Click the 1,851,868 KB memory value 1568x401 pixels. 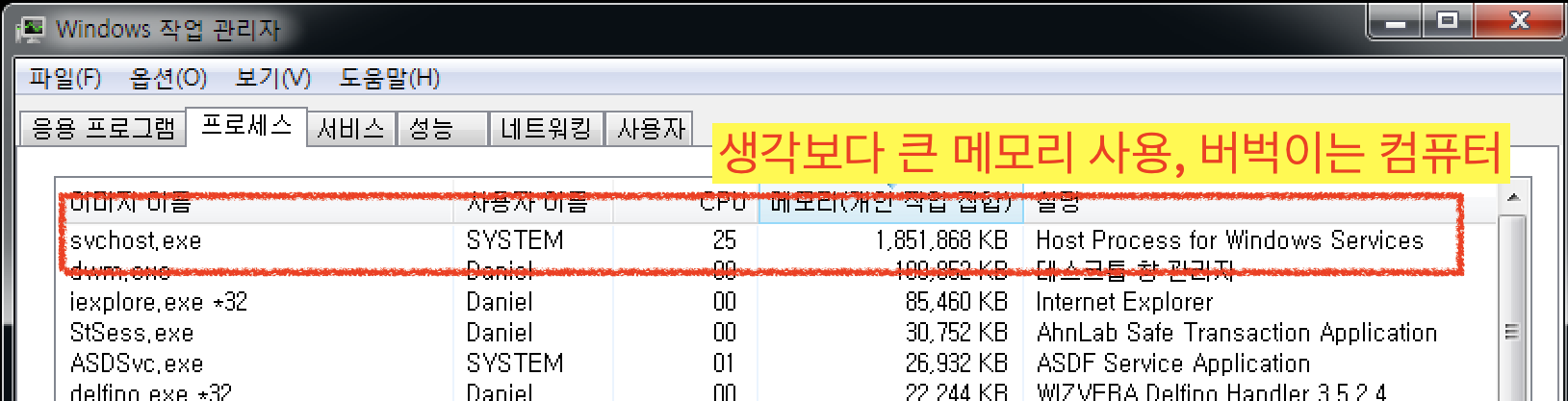pyautogui.click(x=941, y=240)
